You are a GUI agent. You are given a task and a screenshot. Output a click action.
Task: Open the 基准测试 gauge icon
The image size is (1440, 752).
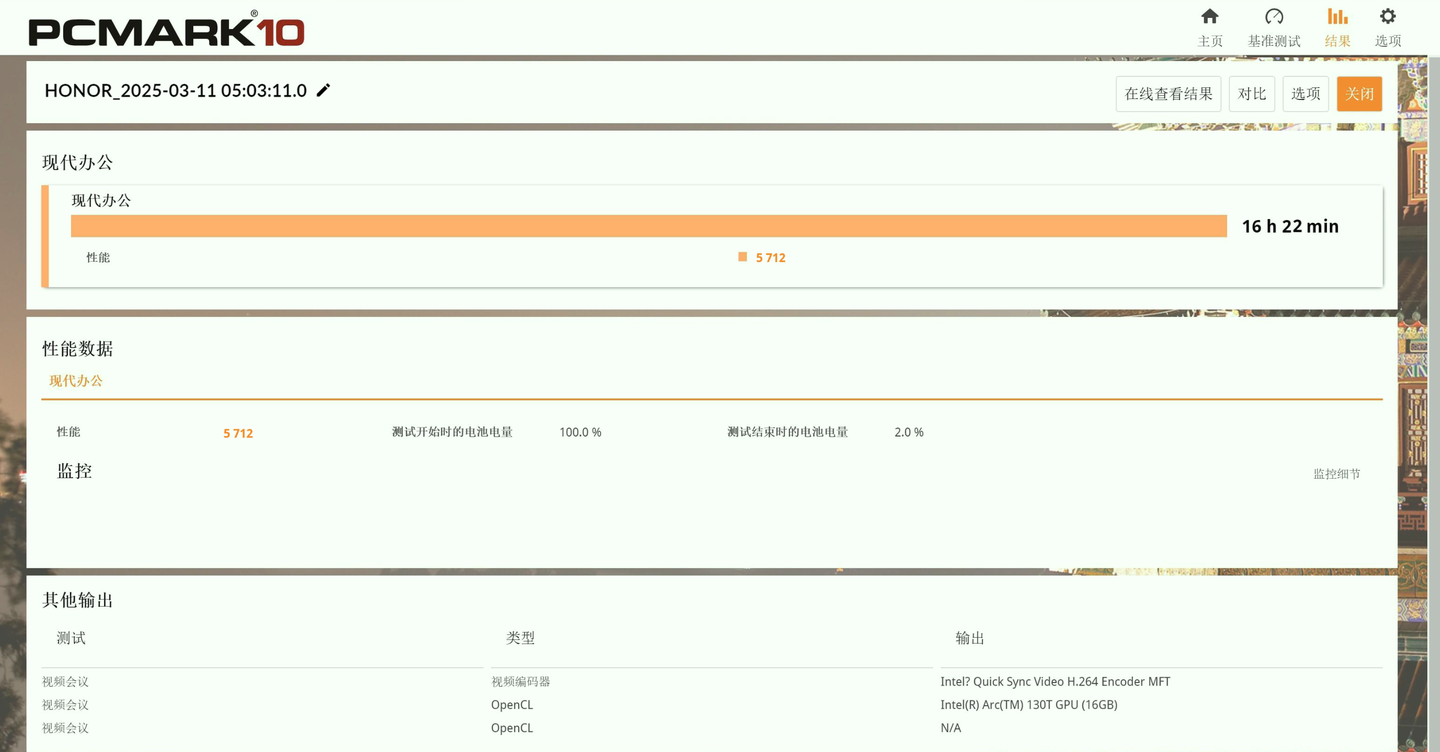[x=1274, y=16]
